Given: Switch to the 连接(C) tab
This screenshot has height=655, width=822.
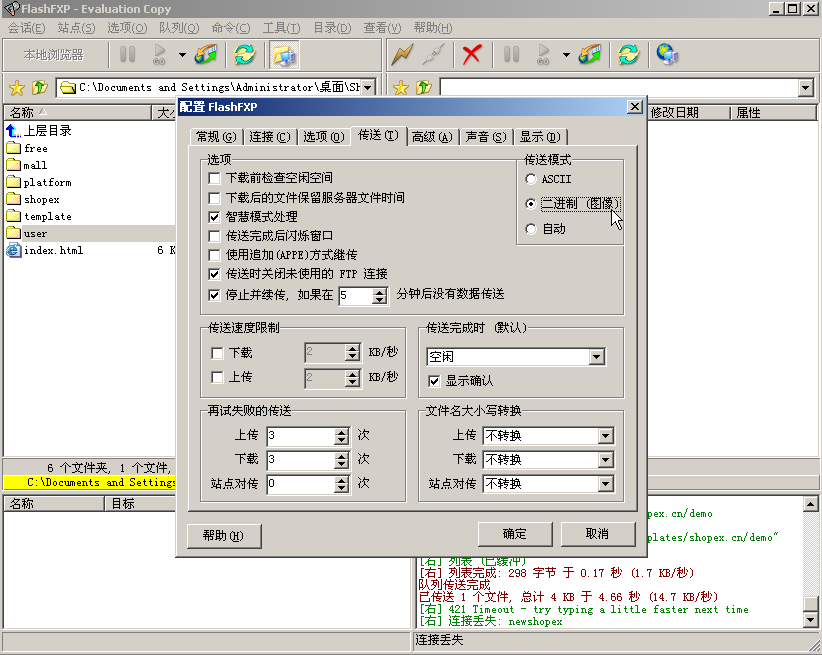Looking at the screenshot, I should [x=269, y=137].
